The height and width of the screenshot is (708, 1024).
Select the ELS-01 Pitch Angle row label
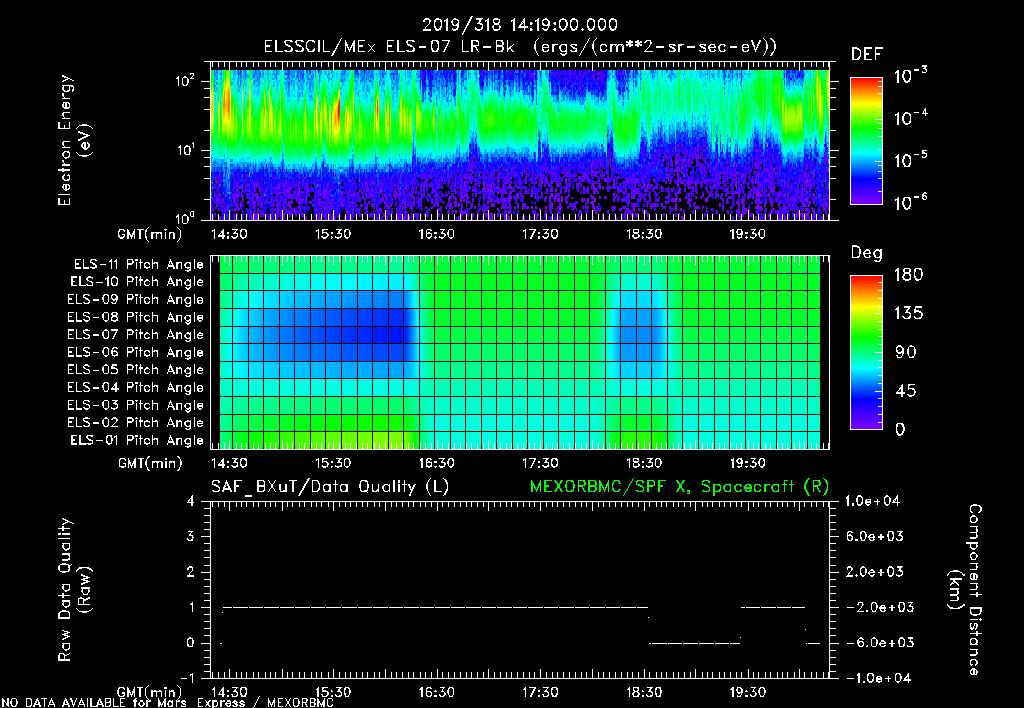tap(137, 440)
